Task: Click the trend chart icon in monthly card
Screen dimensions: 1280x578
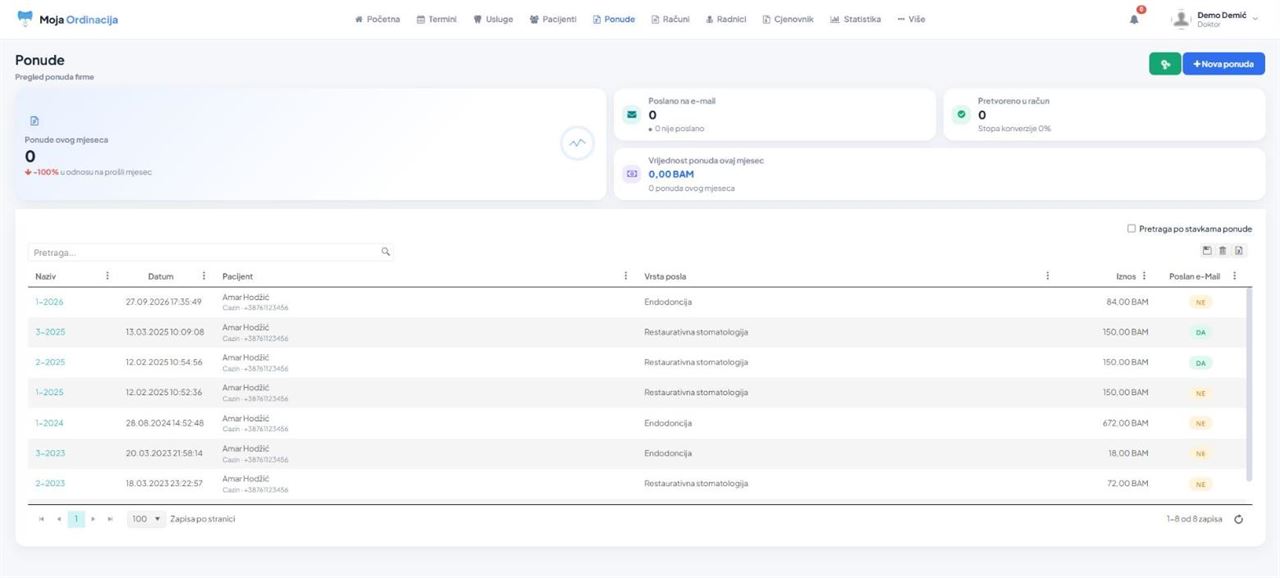Action: click(x=577, y=143)
